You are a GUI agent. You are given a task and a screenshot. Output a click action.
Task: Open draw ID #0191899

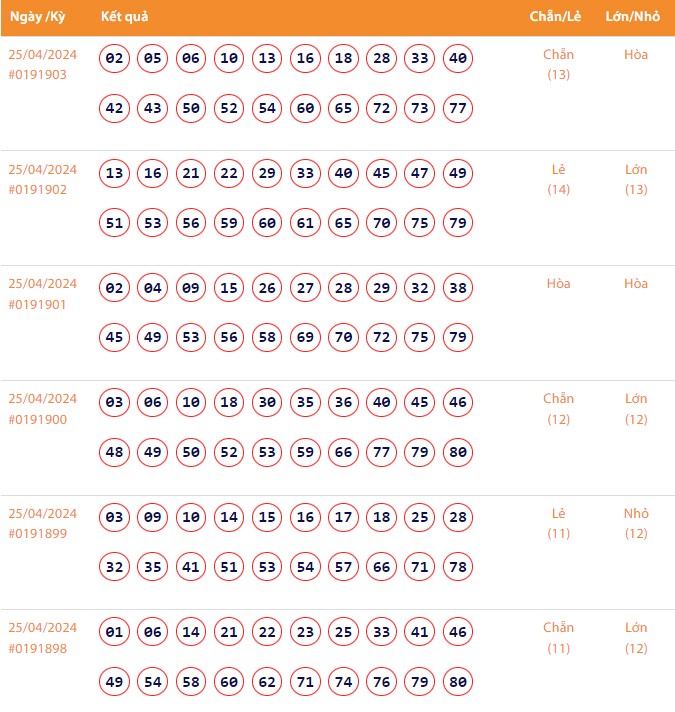point(38,534)
